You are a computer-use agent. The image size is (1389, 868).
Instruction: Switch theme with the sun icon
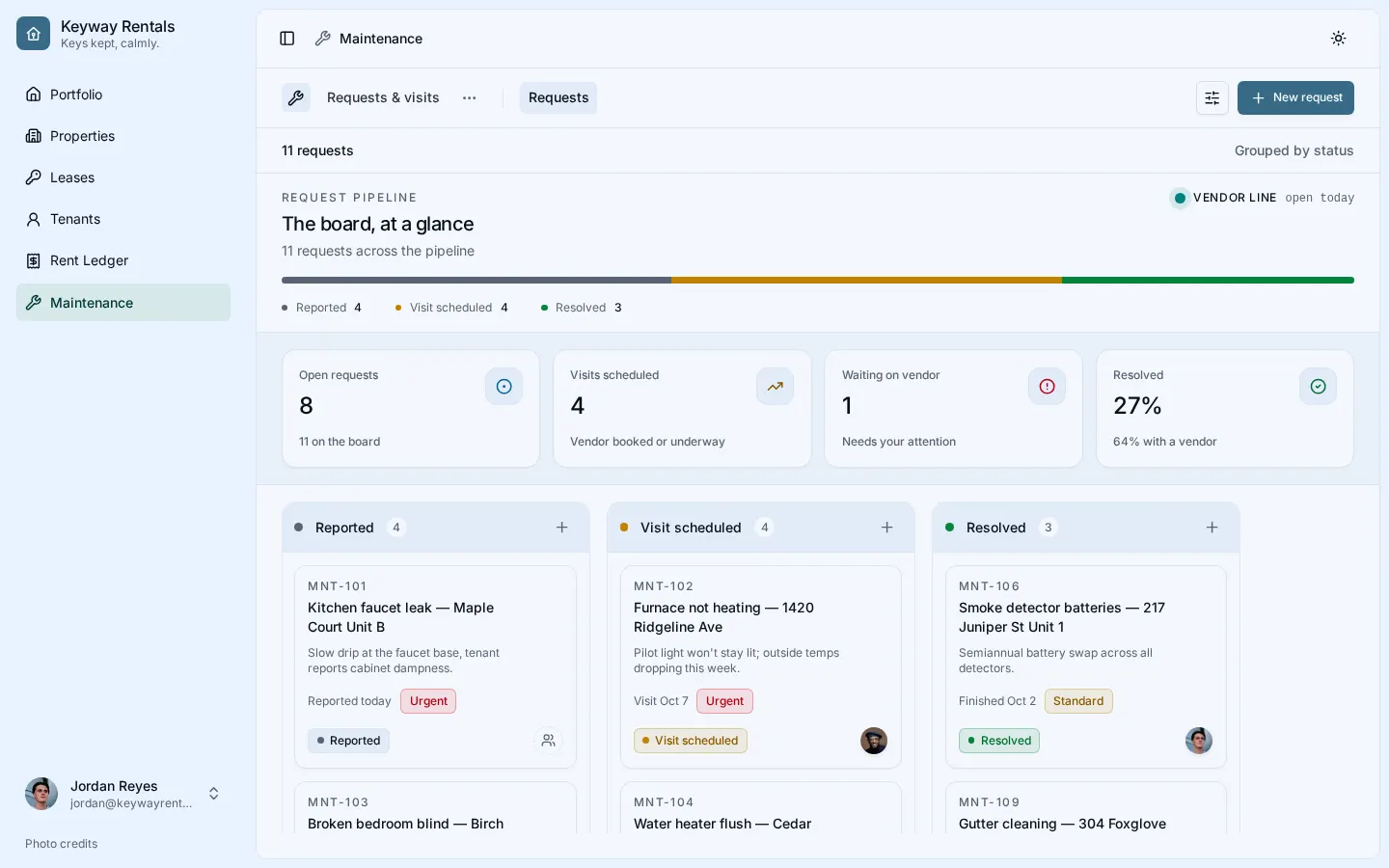point(1338,39)
